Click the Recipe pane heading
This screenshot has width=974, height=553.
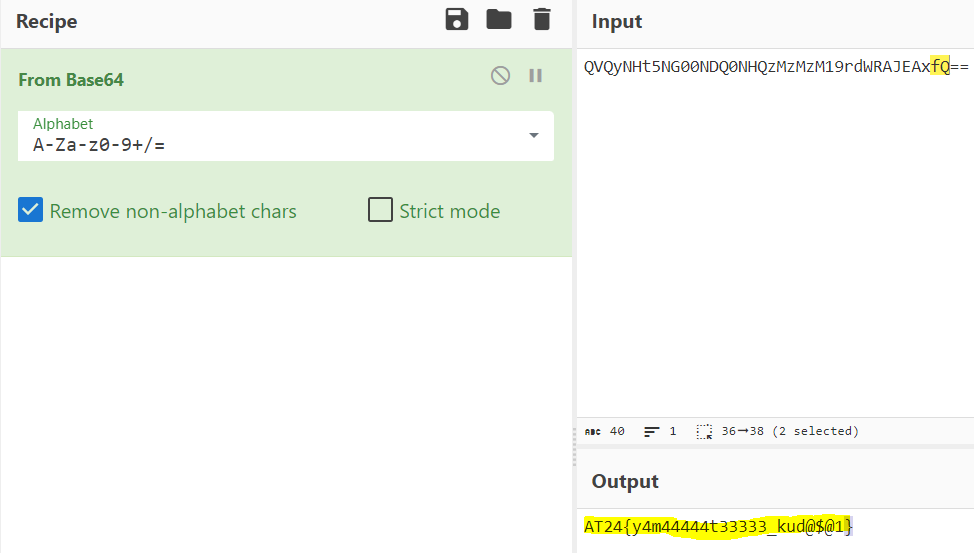pyautogui.click(x=46, y=21)
